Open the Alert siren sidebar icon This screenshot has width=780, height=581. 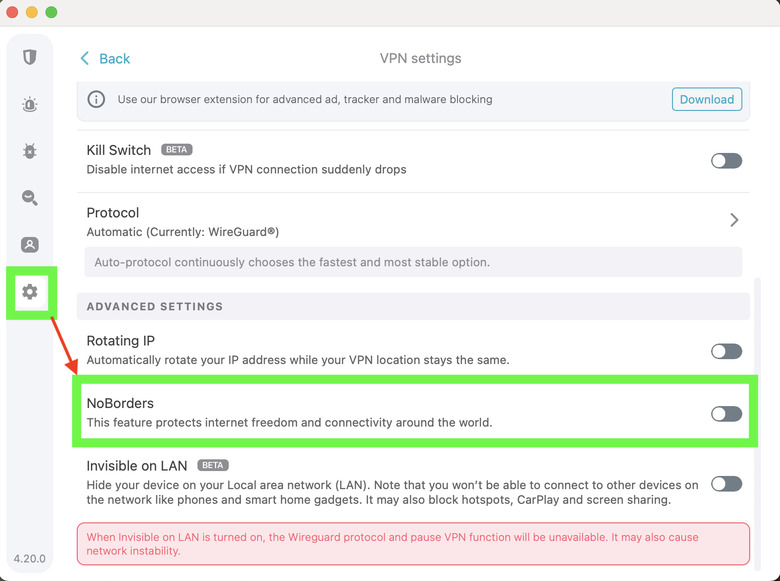click(x=30, y=104)
